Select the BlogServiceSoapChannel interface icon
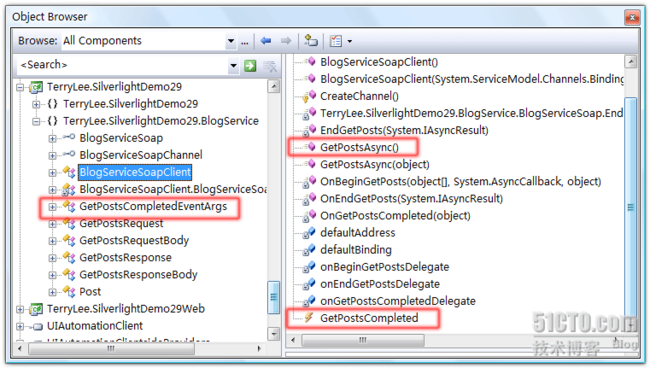The height and width of the screenshot is (368, 650). click(68, 154)
